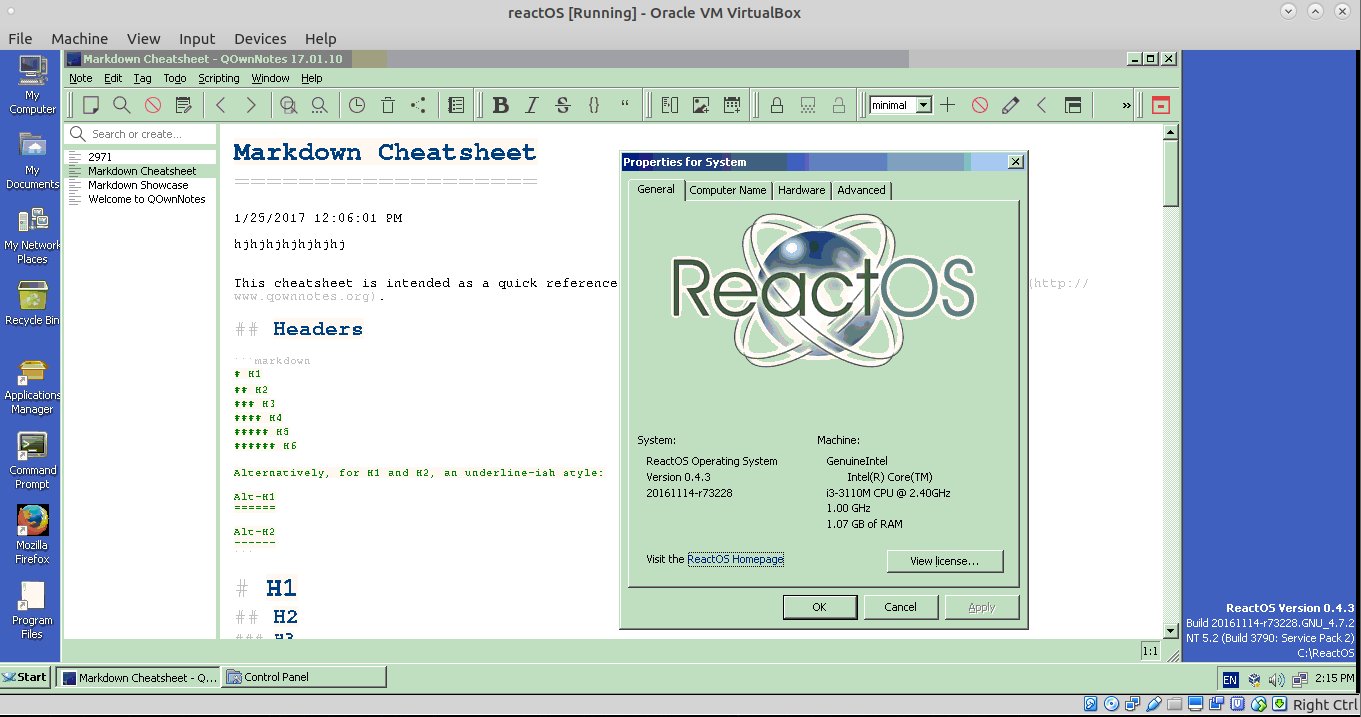
Task: Create a new note with the toolbar icon
Action: (91, 105)
